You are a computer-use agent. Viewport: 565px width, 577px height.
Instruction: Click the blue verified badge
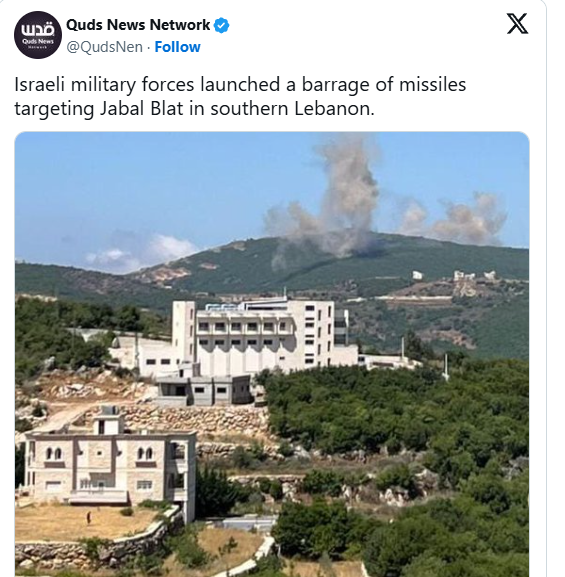(222, 25)
